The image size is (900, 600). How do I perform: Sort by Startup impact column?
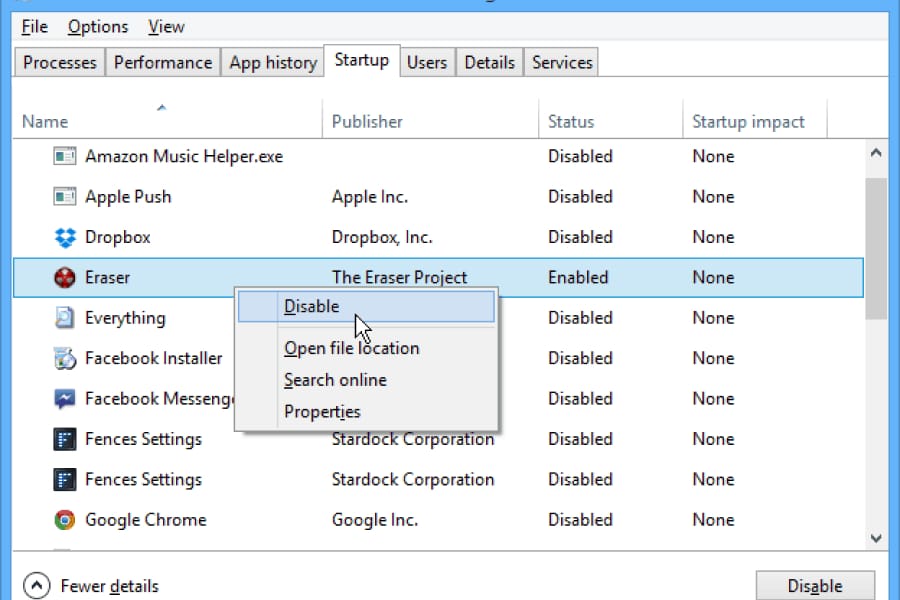coord(748,122)
